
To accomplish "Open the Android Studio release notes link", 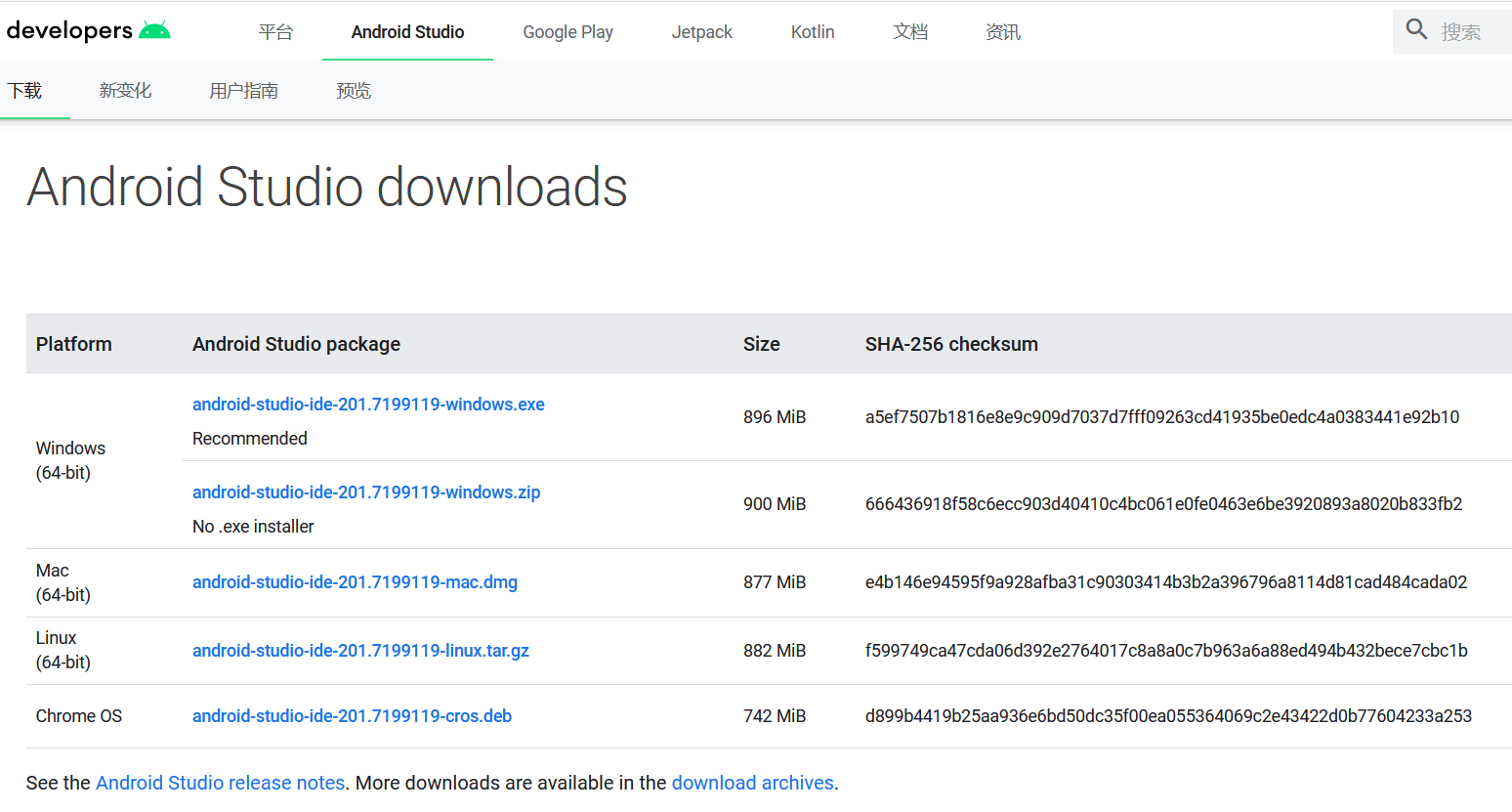I will click(x=220, y=782).
